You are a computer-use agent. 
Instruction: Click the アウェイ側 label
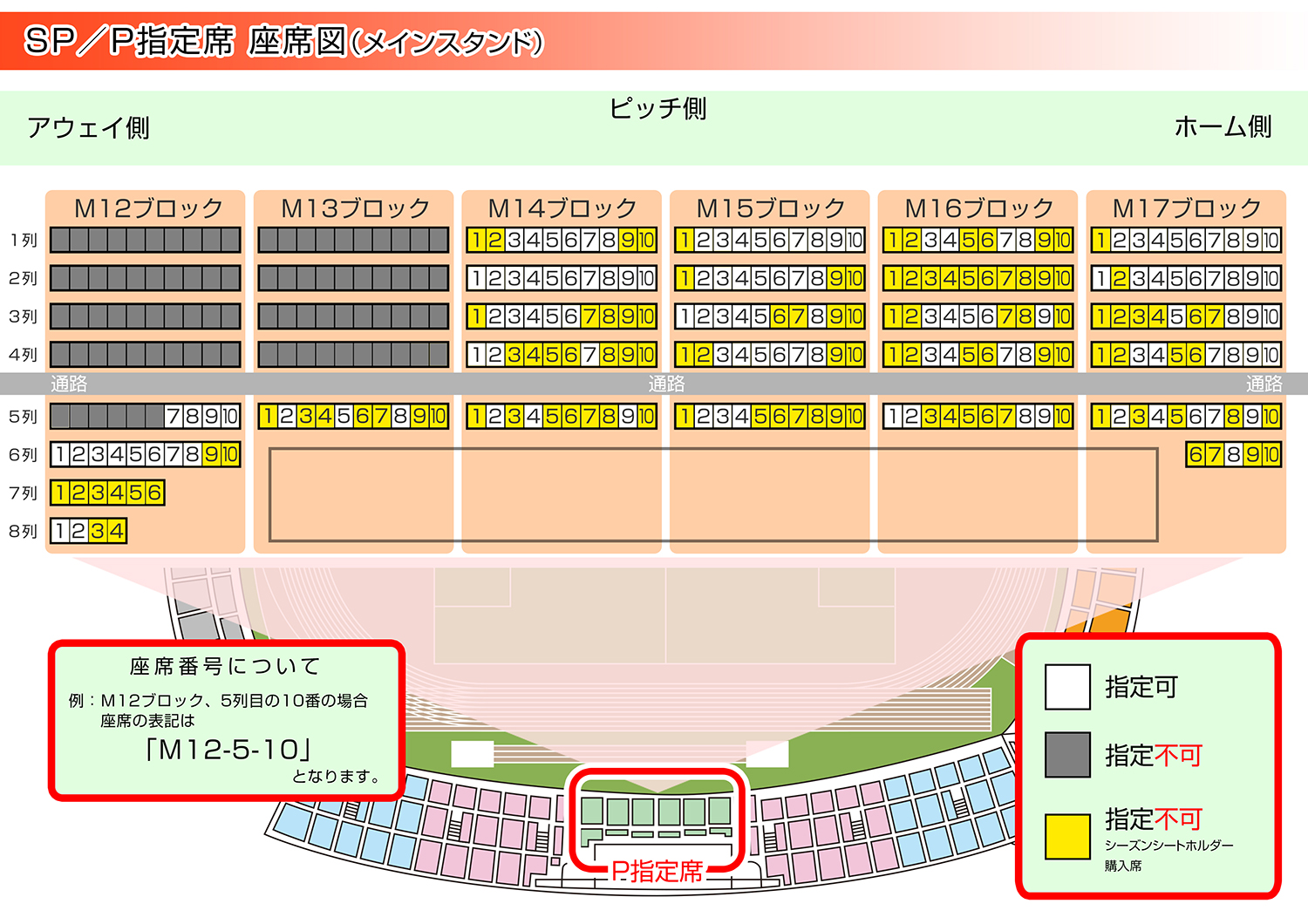(88, 128)
